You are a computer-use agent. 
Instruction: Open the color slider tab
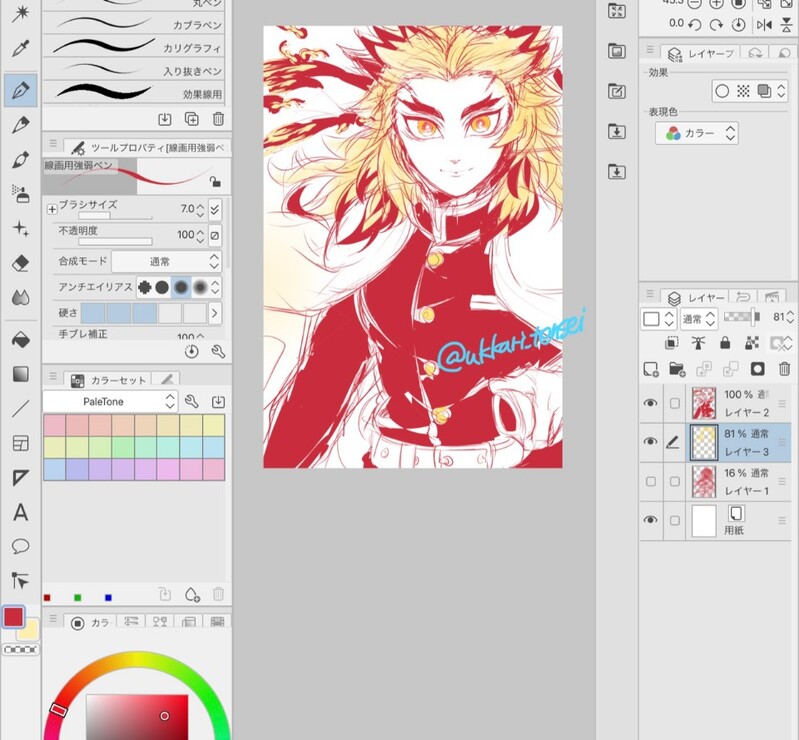[131, 621]
